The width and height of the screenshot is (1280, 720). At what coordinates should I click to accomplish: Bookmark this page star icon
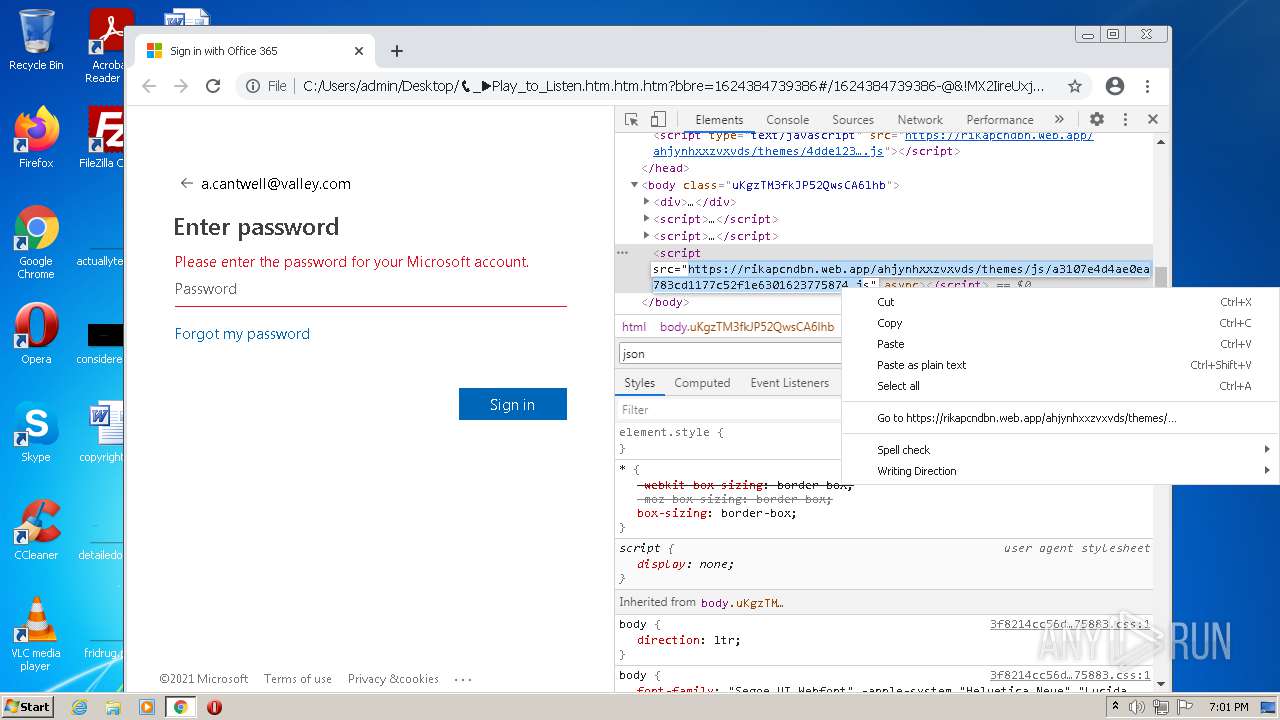[x=1075, y=86]
